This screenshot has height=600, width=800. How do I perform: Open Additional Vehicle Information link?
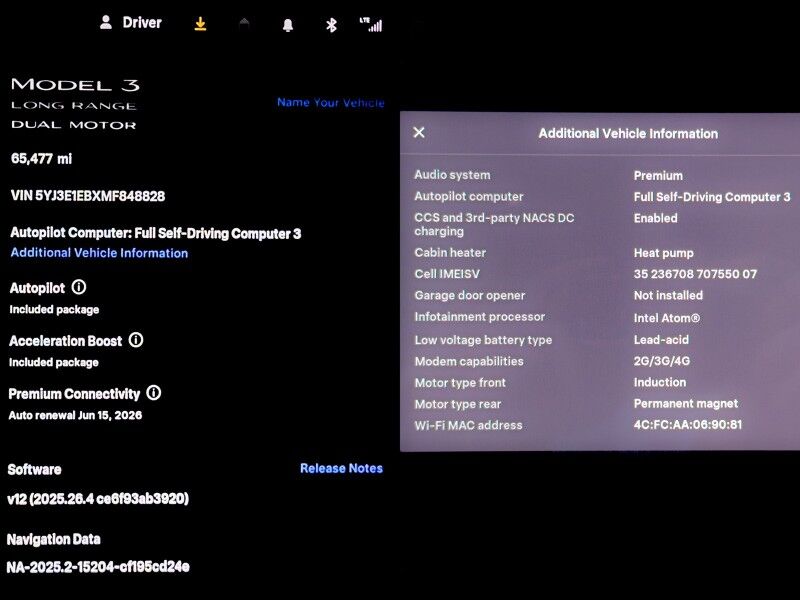click(x=99, y=253)
